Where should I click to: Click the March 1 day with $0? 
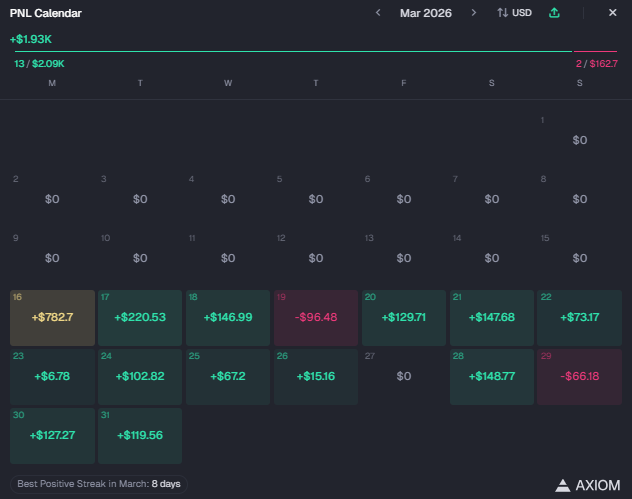(x=580, y=141)
